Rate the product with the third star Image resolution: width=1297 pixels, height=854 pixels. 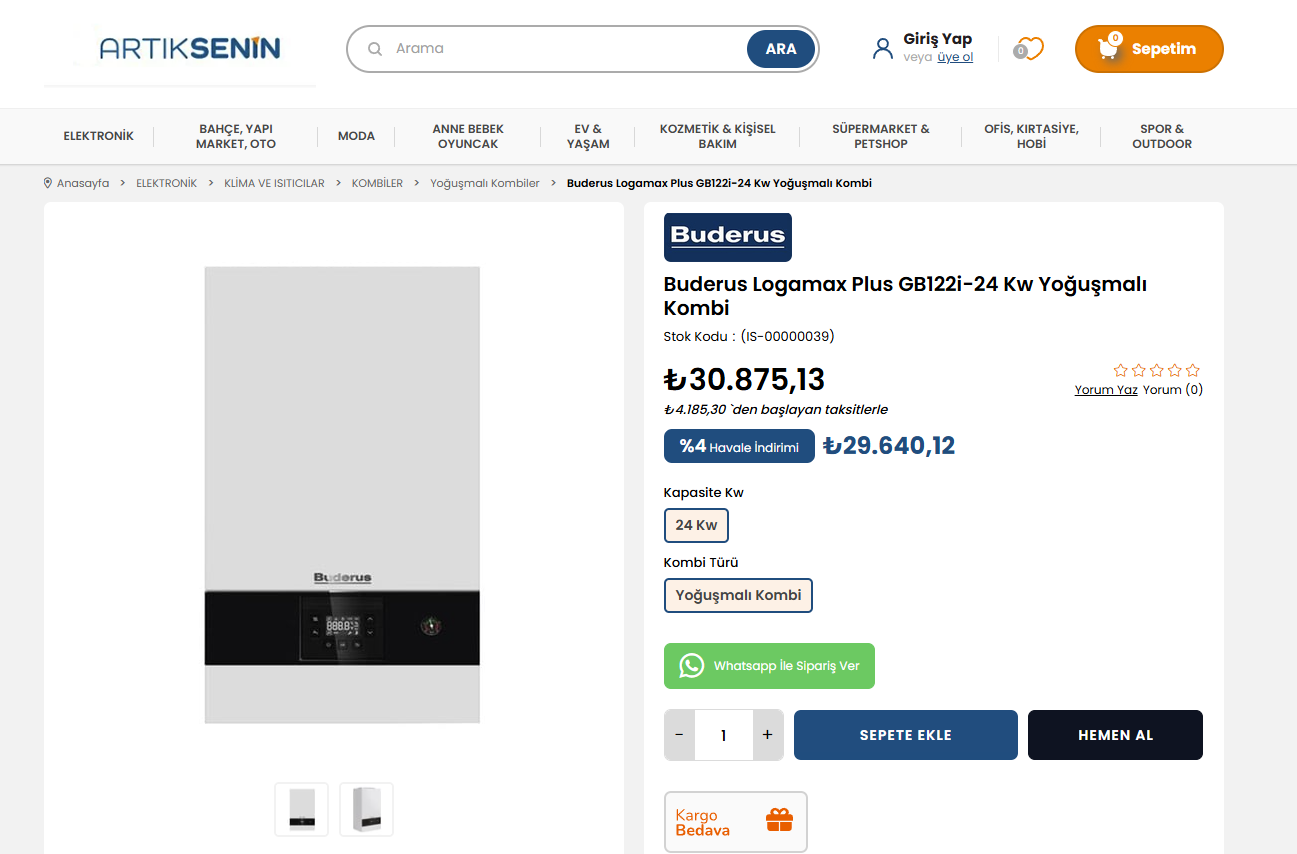(1157, 370)
